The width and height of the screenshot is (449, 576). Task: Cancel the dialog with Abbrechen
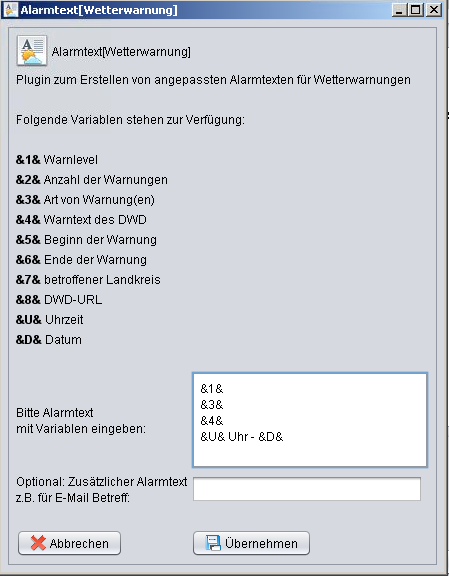(x=69, y=543)
